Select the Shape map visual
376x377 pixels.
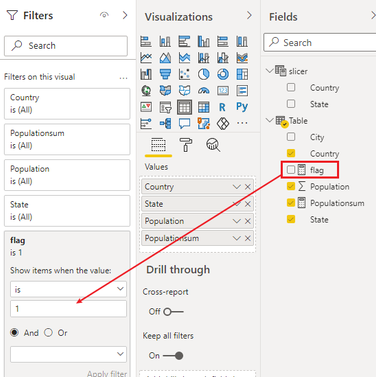(184, 90)
